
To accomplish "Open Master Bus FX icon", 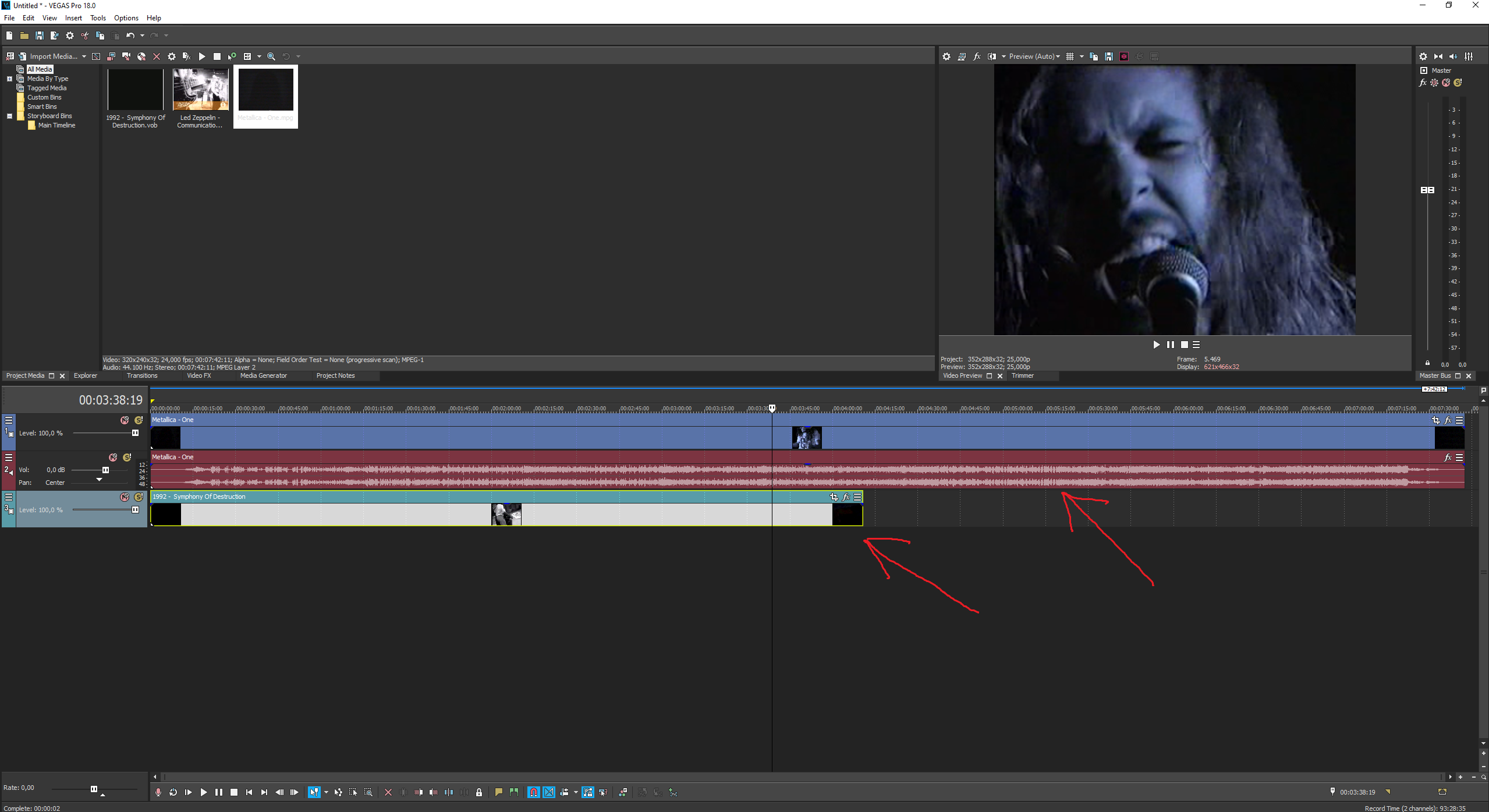I will click(x=1423, y=83).
